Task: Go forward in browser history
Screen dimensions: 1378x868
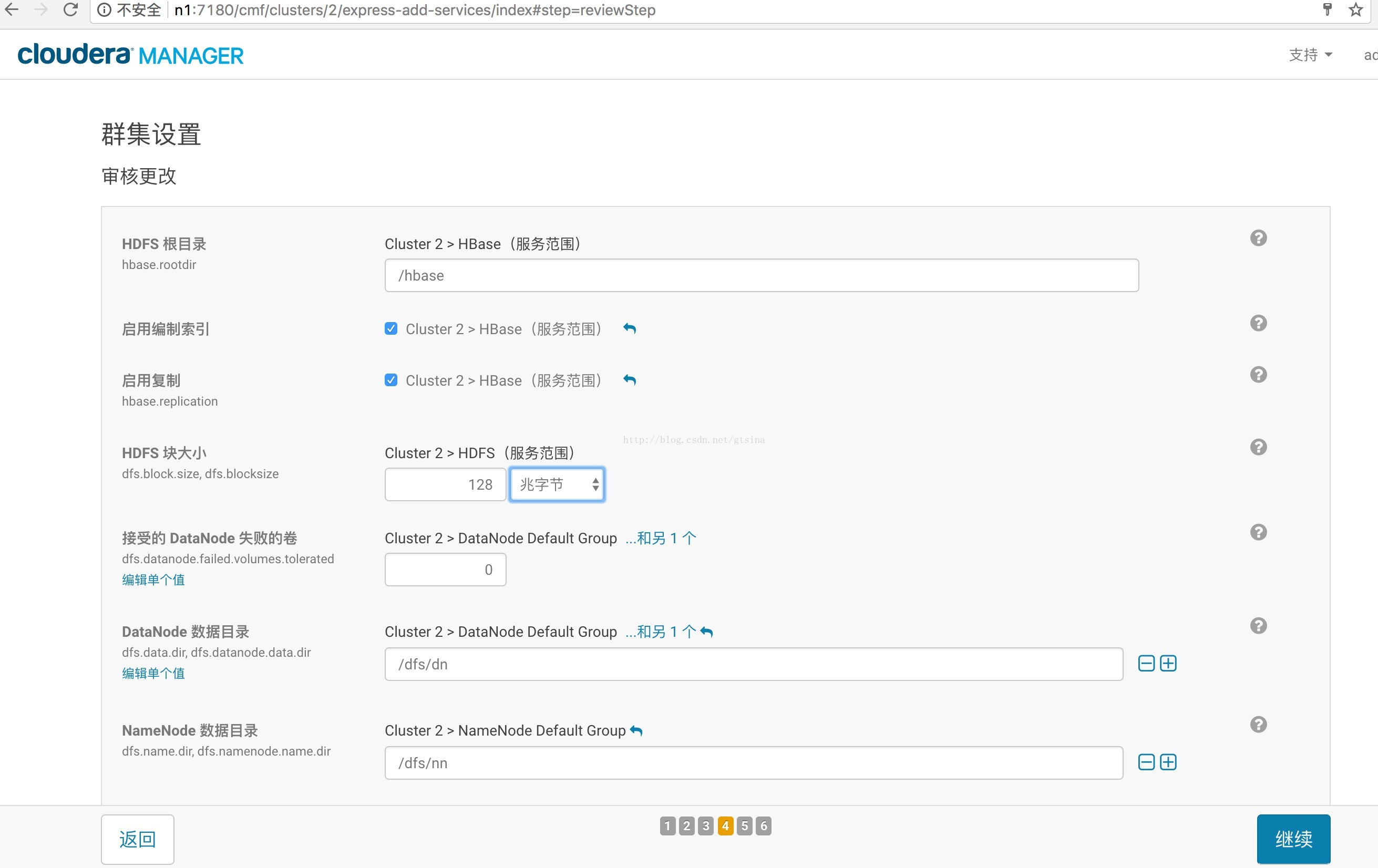Action: click(40, 10)
